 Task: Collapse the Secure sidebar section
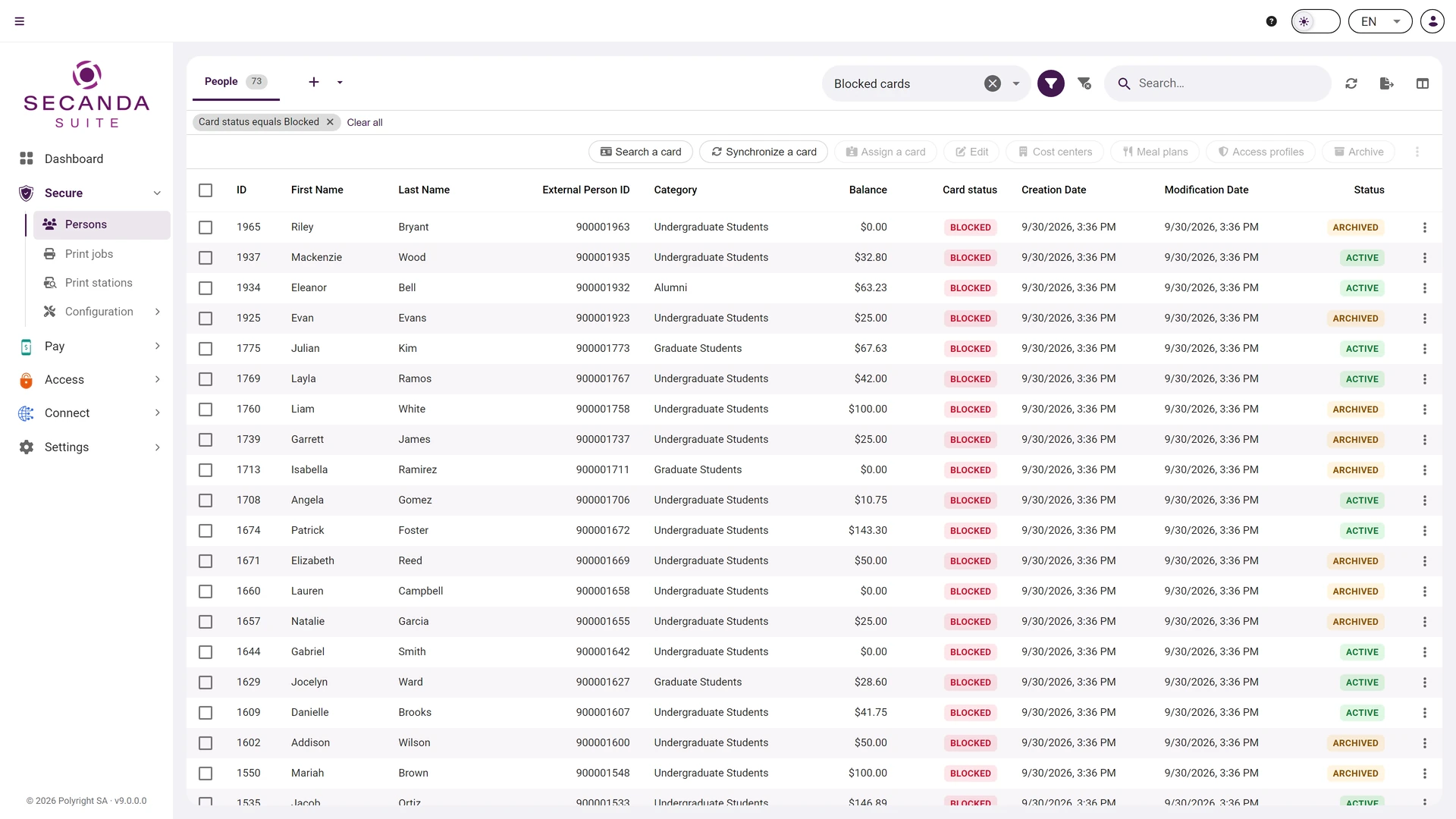pyautogui.click(x=157, y=193)
